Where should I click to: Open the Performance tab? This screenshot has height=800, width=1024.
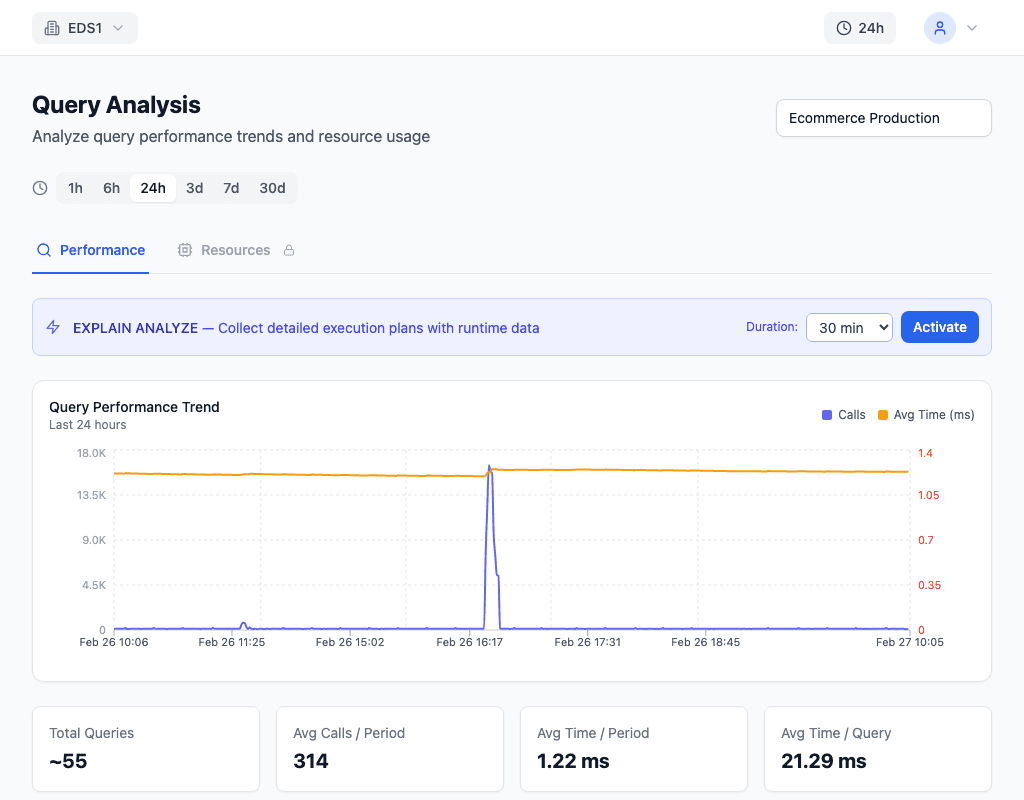pyautogui.click(x=101, y=250)
